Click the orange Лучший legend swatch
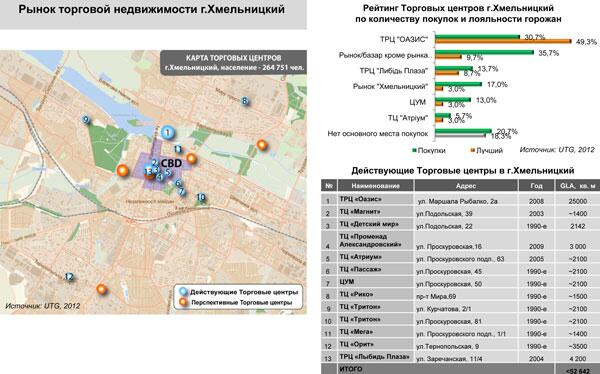 [x=473, y=150]
